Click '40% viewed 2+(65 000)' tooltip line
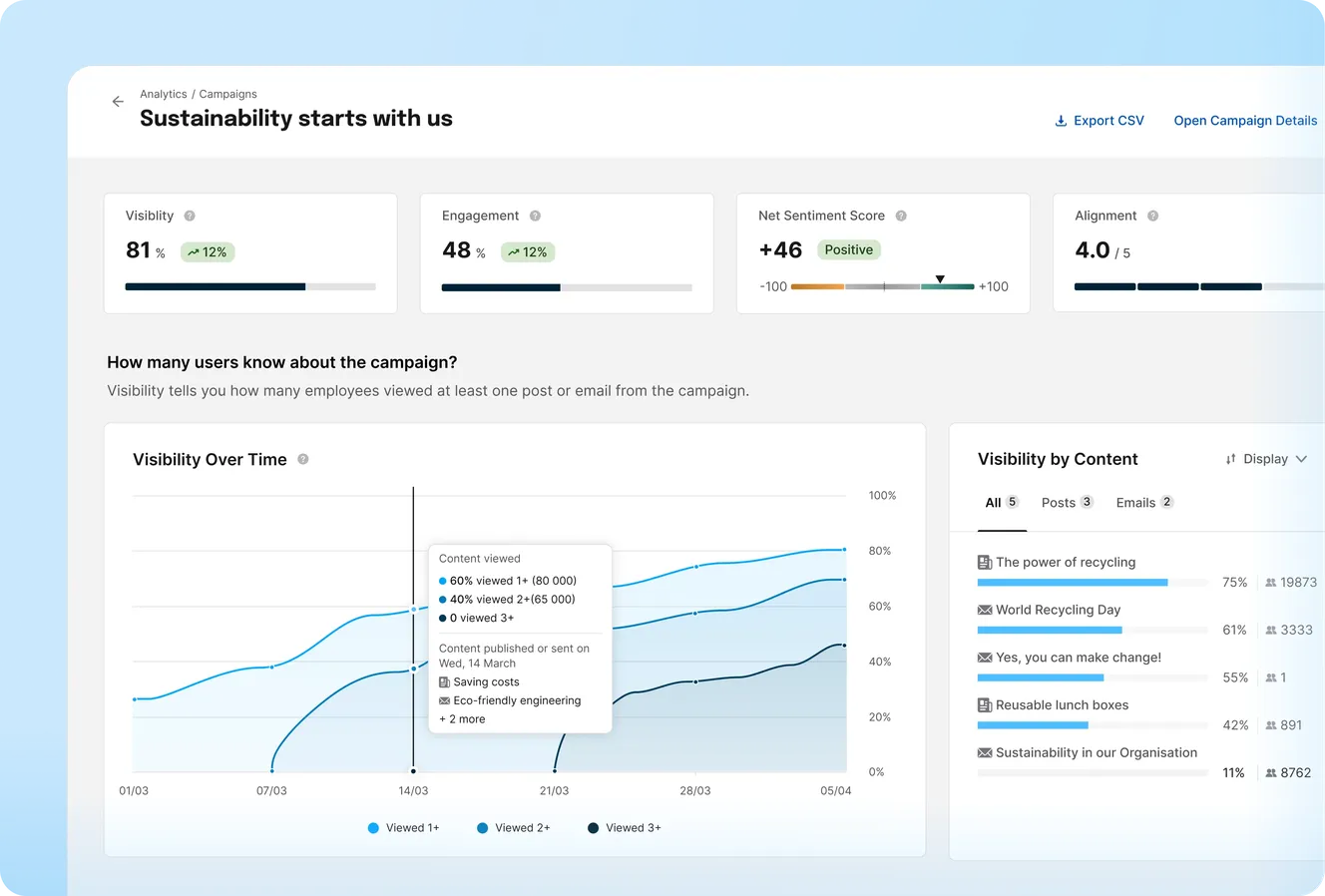 point(507,600)
